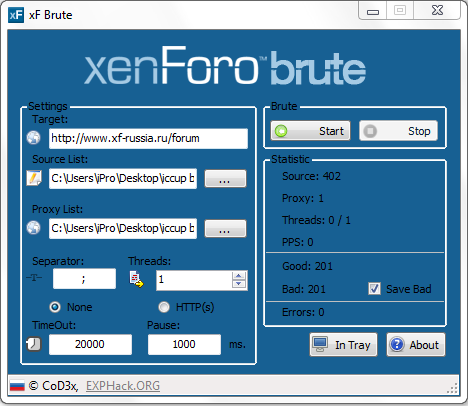Screen dimensions: 468x406
Task: Click the Russian flag icon in status bar
Action: [x=17, y=386]
